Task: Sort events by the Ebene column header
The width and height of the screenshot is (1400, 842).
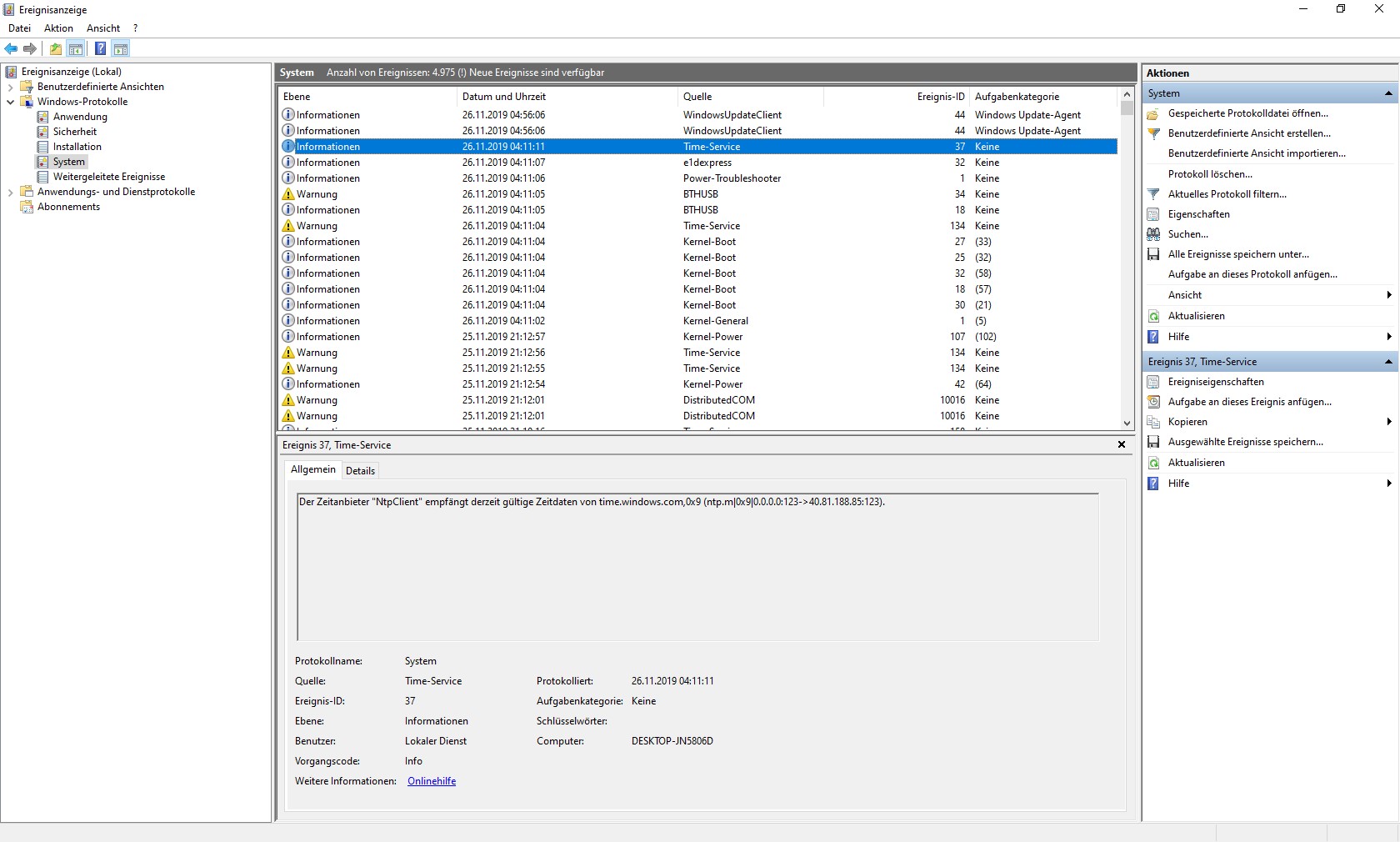Action: point(367,97)
